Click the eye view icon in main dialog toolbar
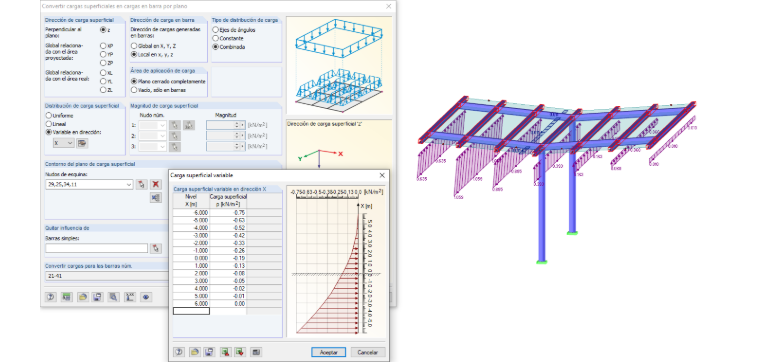The height and width of the screenshot is (362, 760). [x=145, y=297]
